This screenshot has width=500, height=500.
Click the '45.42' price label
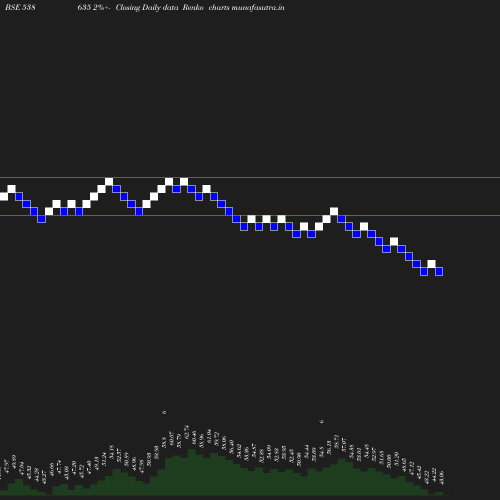coord(419,473)
